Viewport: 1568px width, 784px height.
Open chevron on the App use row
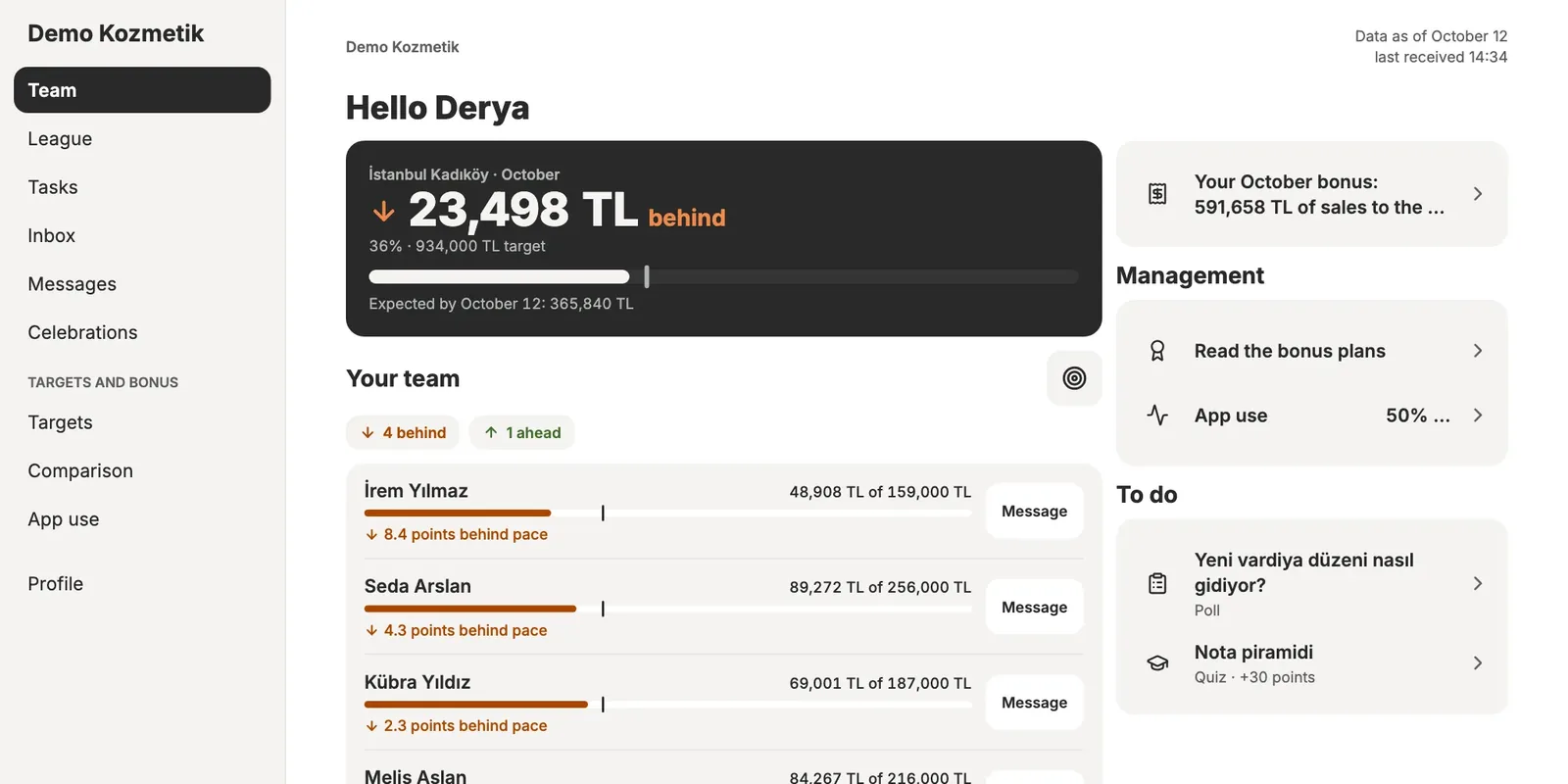[x=1478, y=416]
